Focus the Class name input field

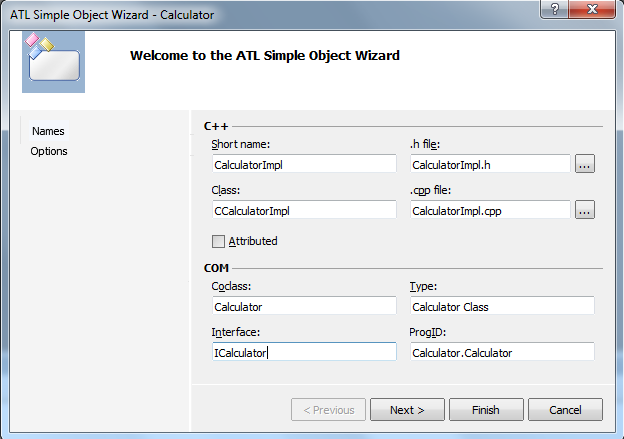[303, 211]
